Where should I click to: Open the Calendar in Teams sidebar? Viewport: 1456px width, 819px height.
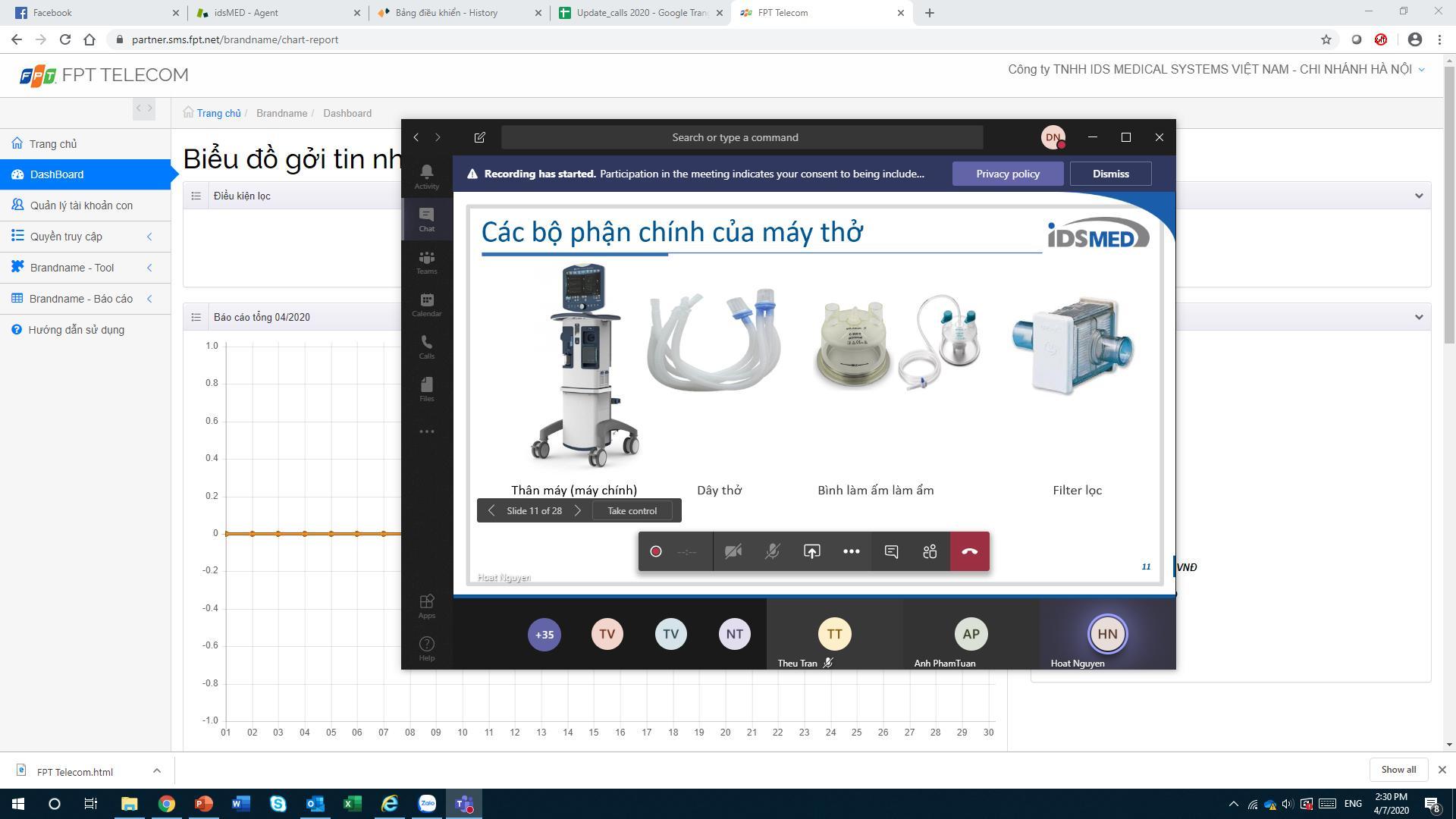coord(426,305)
